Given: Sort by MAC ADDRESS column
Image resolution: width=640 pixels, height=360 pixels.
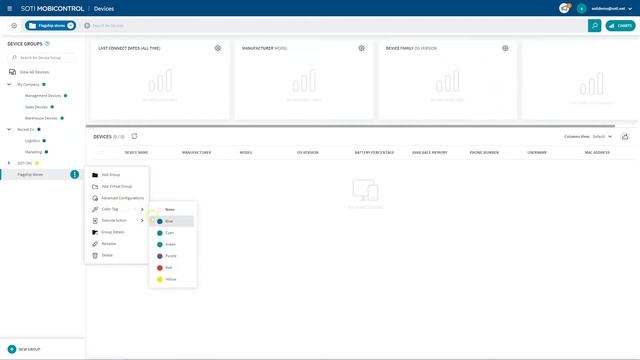Looking at the screenshot, I should 597,152.
